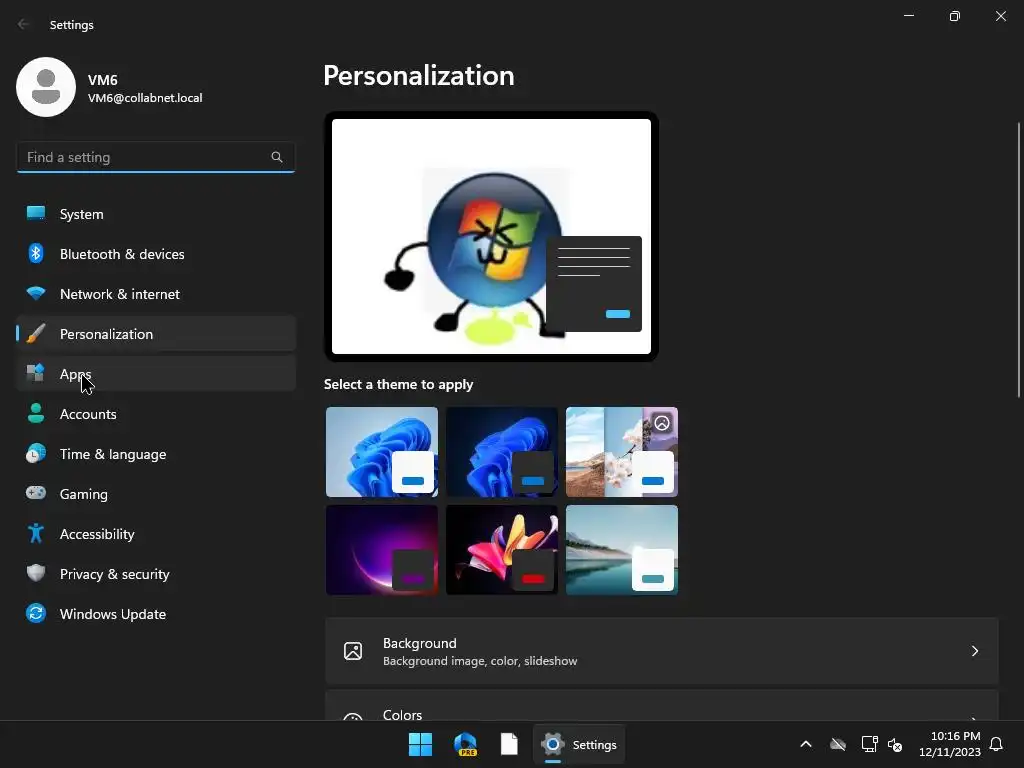The image size is (1024, 768).
Task: Open Background settings chevron
Action: click(974, 650)
